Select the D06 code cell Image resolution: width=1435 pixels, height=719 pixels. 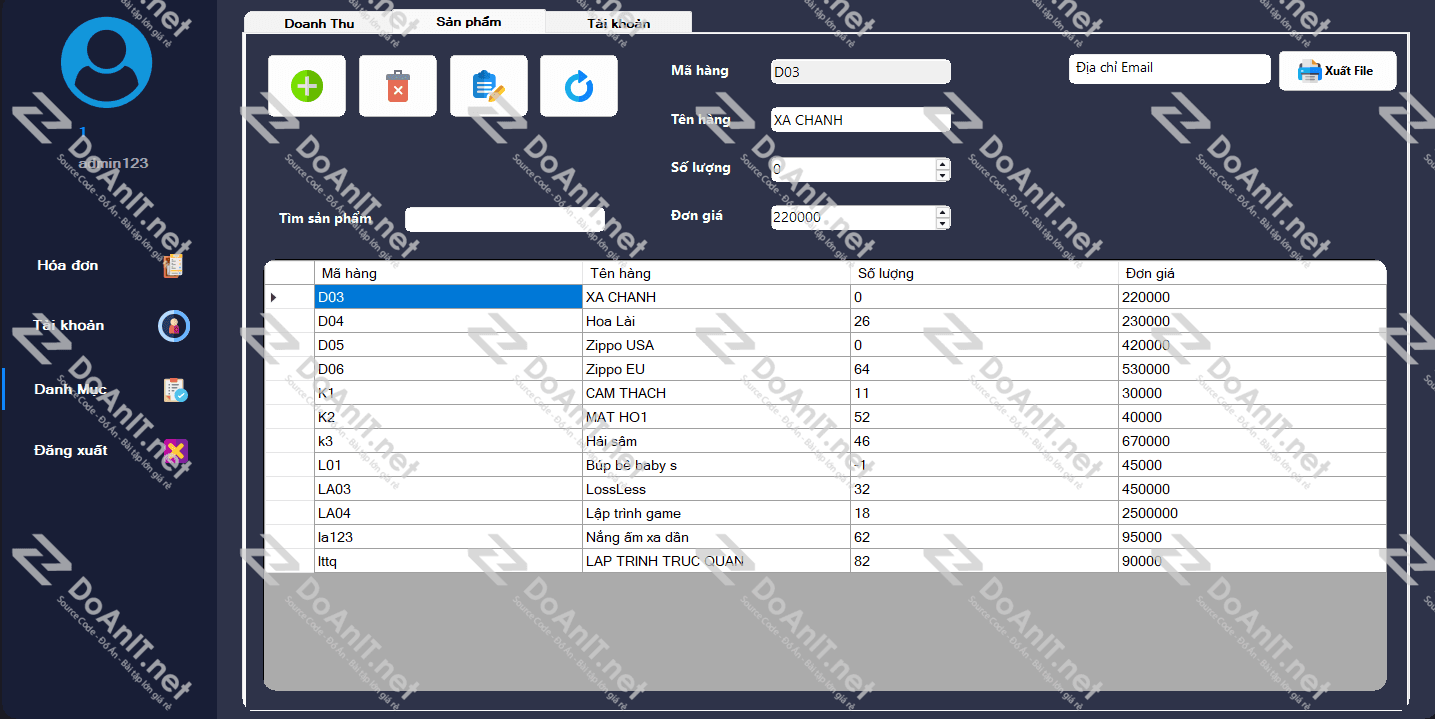click(x=448, y=369)
